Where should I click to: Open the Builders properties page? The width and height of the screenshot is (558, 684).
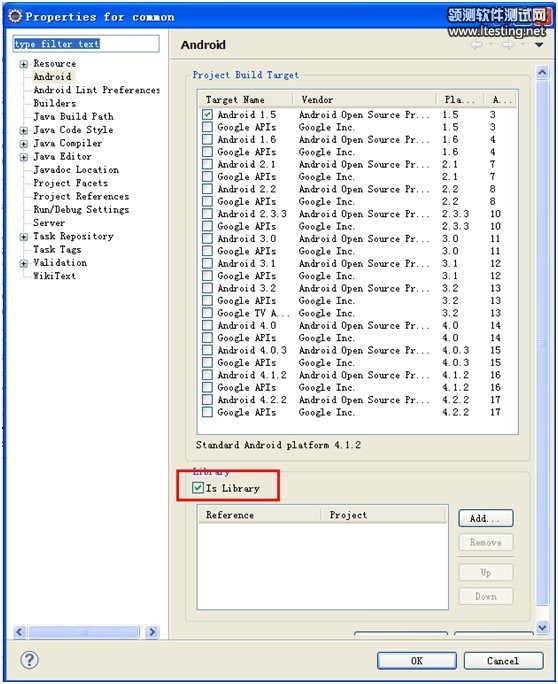(x=55, y=103)
